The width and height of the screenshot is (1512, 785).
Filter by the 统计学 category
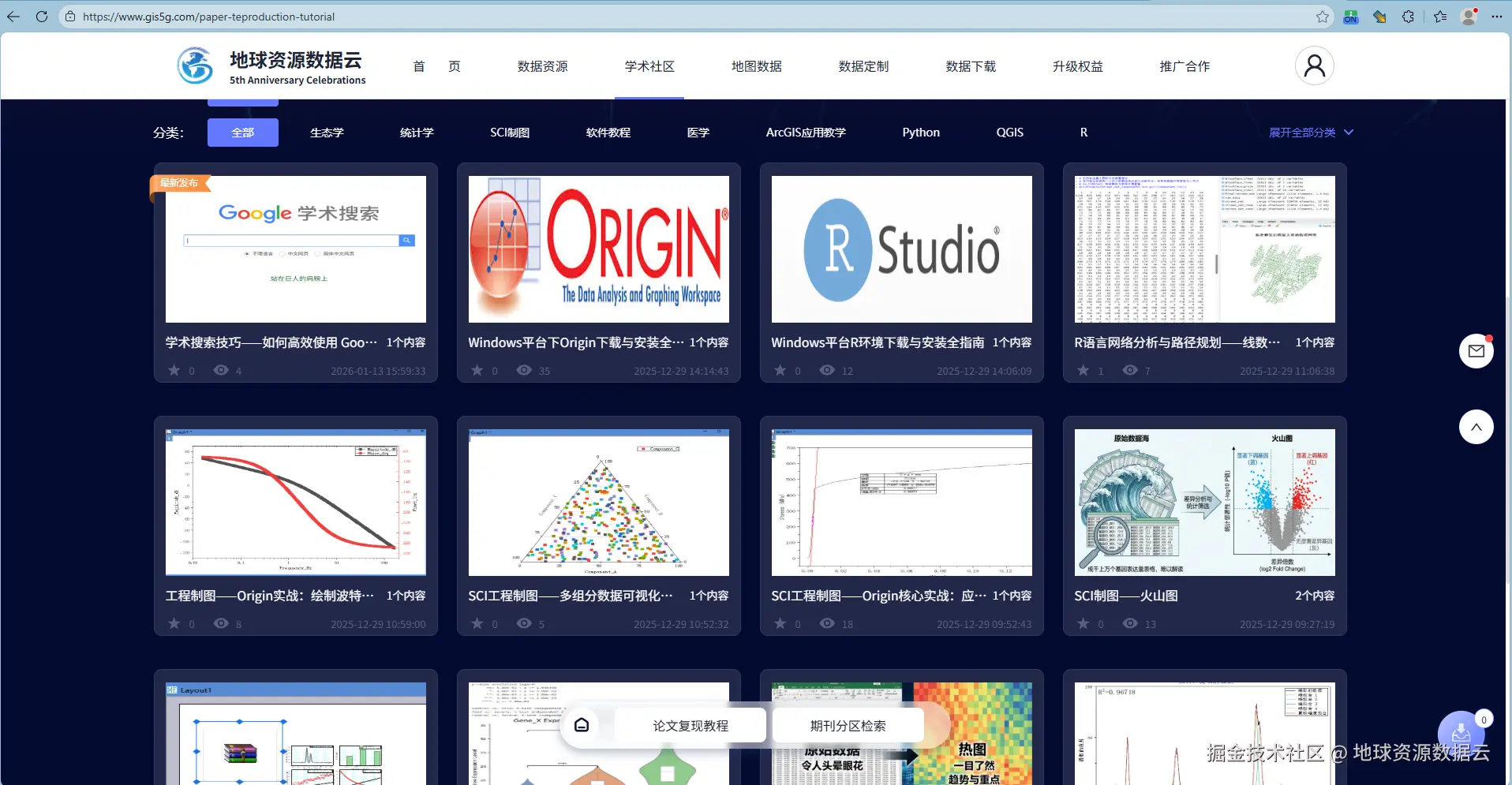(417, 133)
